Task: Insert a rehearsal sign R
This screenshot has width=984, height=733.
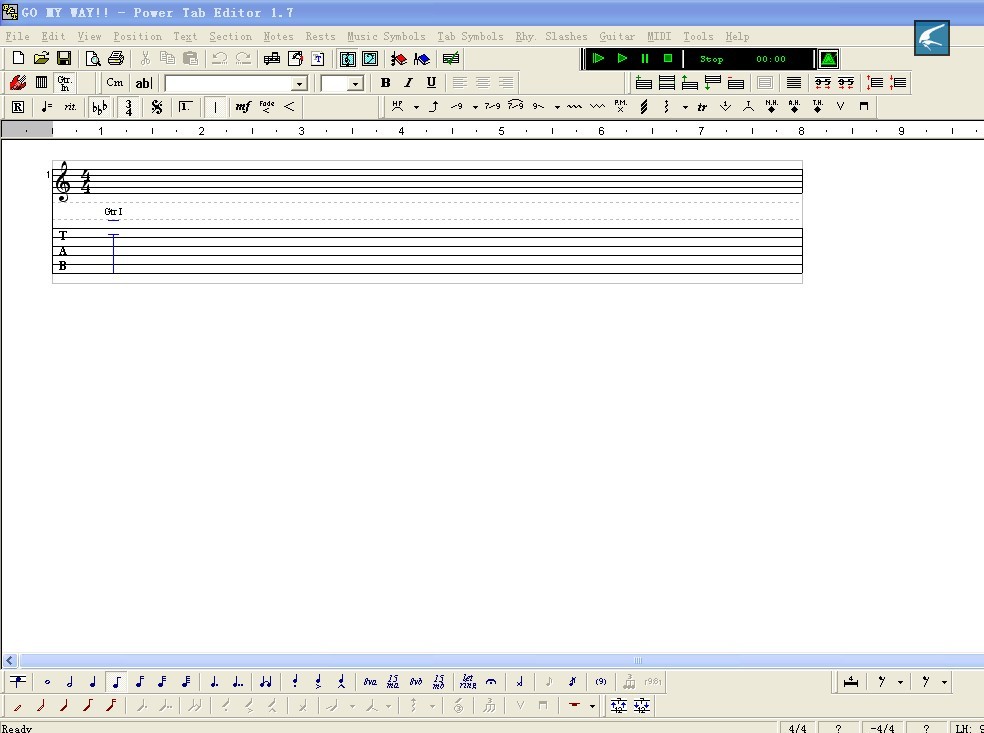Action: [x=18, y=107]
